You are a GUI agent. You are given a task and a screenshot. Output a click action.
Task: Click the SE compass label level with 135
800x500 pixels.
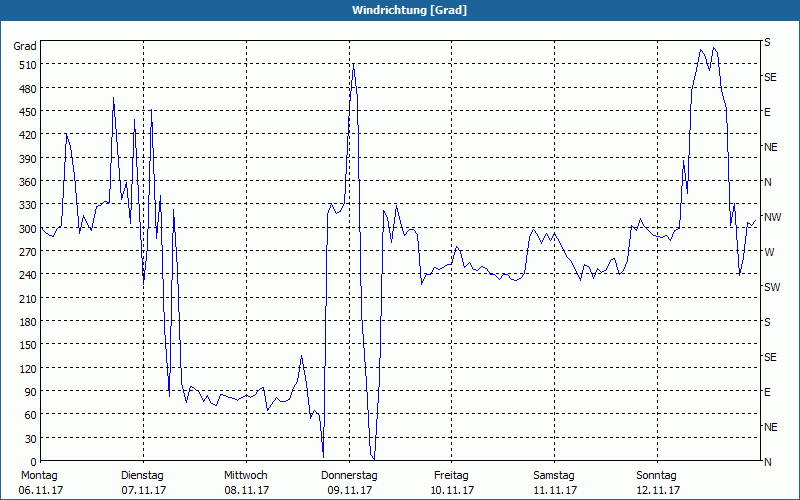point(770,357)
